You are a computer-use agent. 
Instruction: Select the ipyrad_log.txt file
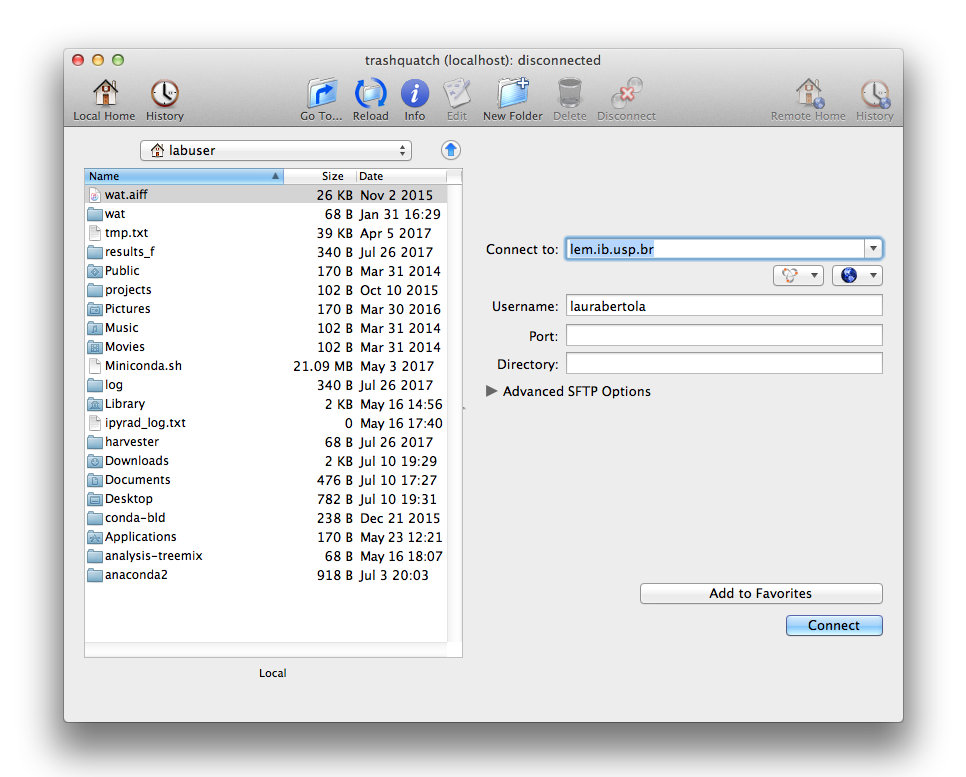tap(266, 423)
